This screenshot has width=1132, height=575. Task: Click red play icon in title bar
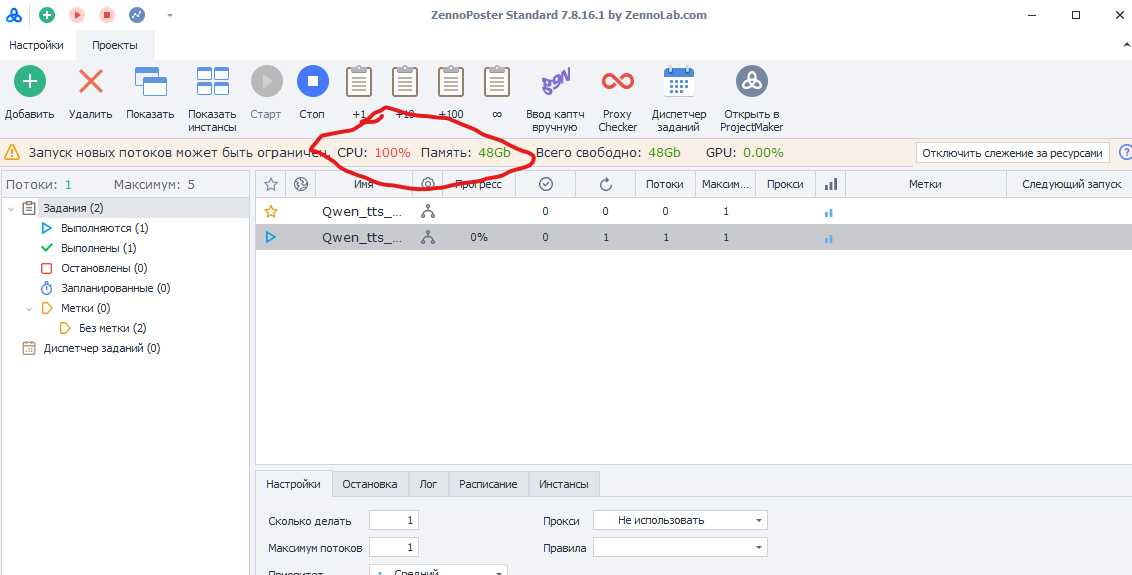point(77,14)
